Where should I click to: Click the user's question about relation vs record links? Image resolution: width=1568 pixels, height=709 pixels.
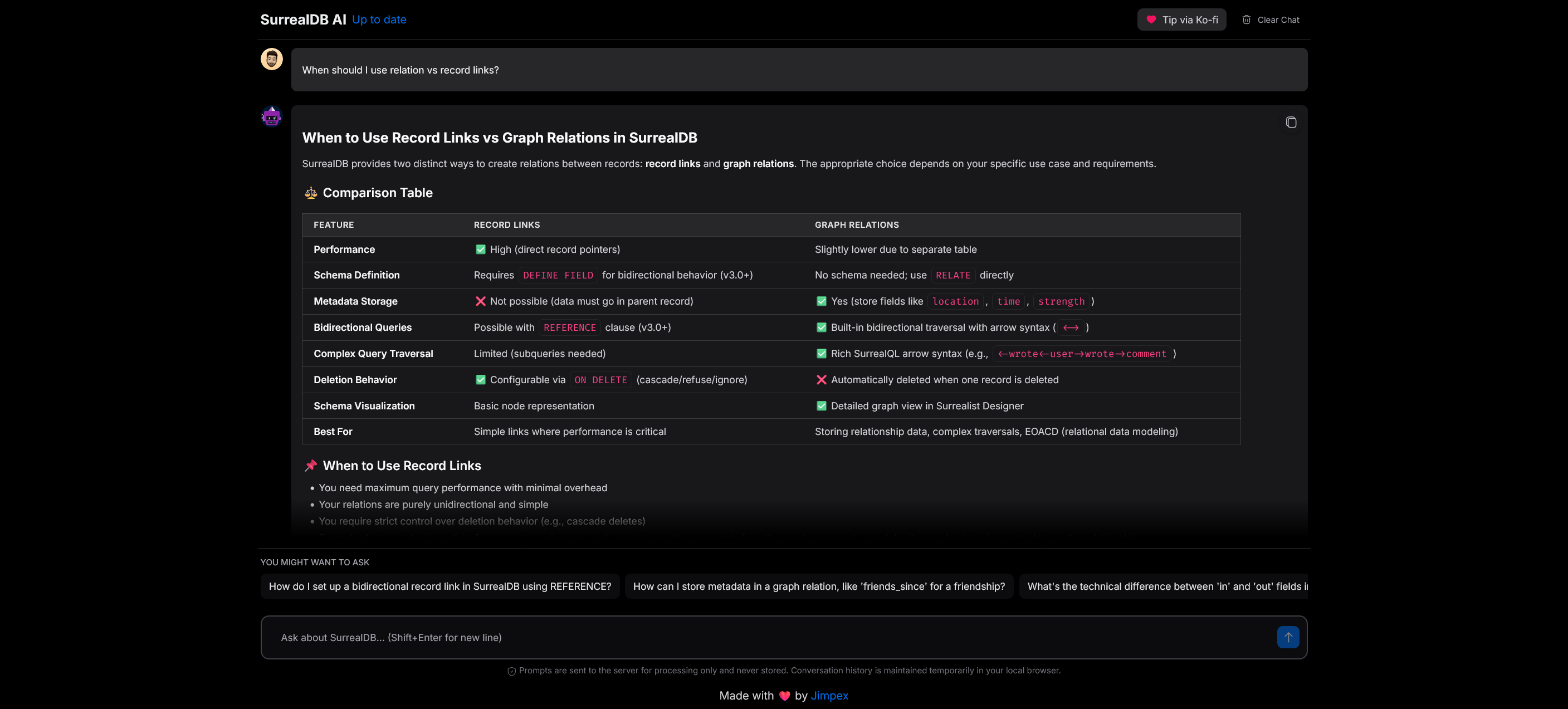tap(400, 70)
